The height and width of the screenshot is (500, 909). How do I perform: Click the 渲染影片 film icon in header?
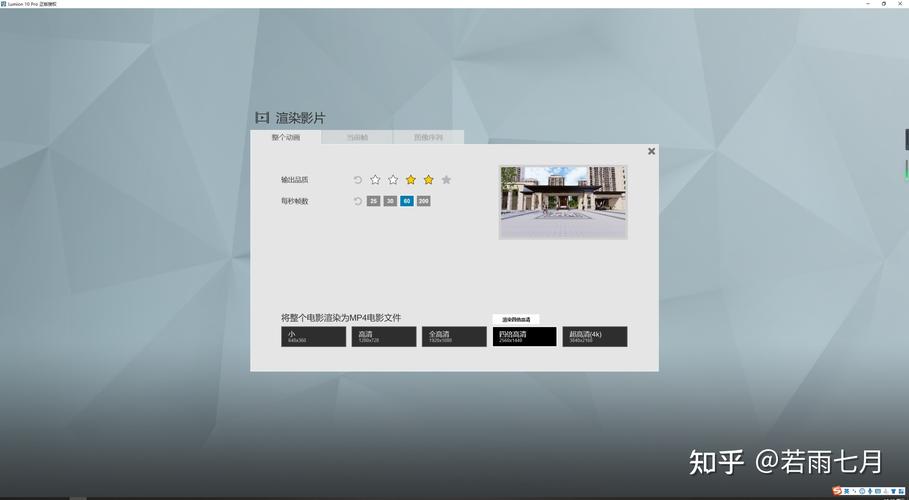[x=262, y=118]
